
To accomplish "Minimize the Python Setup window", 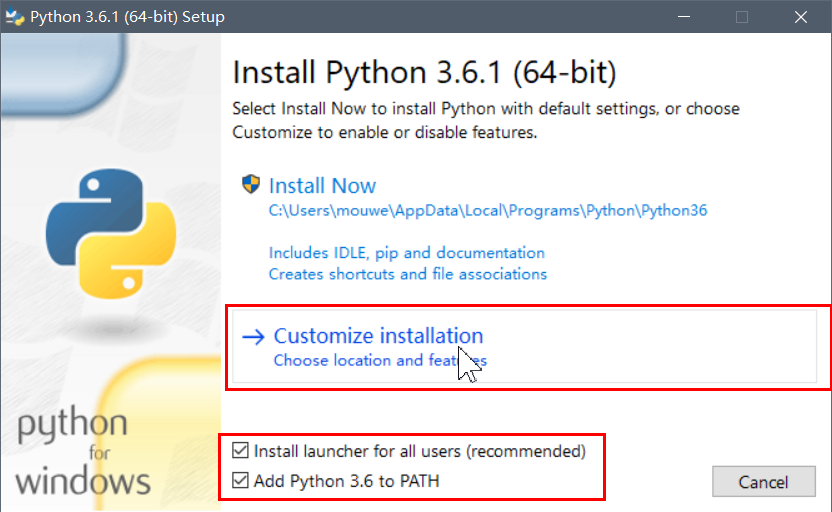I will (x=684, y=16).
